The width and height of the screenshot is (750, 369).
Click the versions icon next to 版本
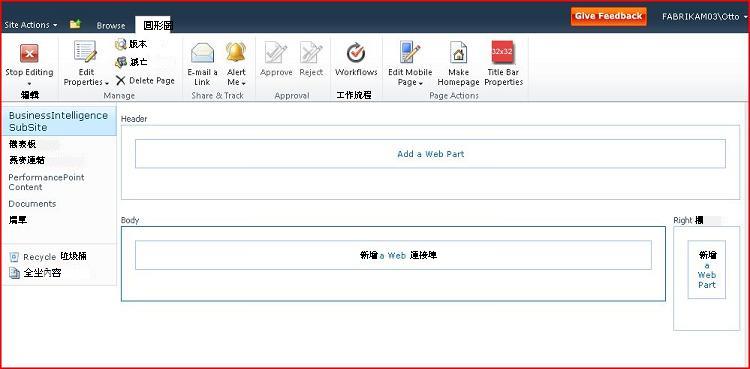[121, 45]
